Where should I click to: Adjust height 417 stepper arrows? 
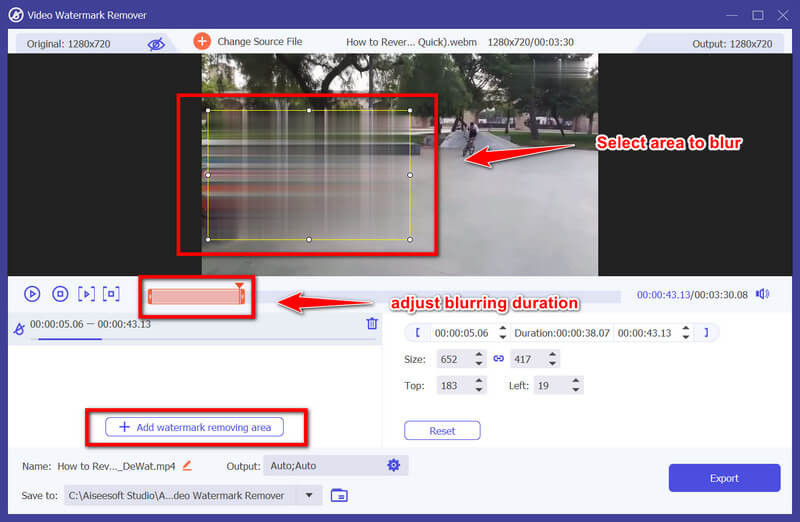pos(553,359)
